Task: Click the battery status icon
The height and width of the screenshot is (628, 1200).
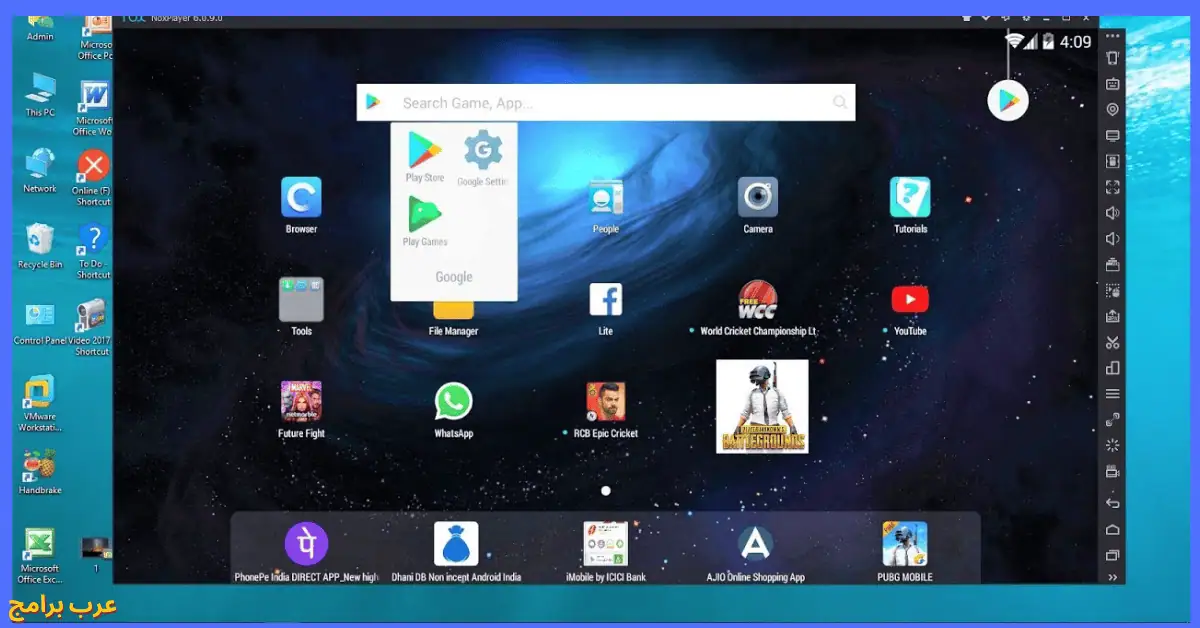Action: [x=1048, y=42]
